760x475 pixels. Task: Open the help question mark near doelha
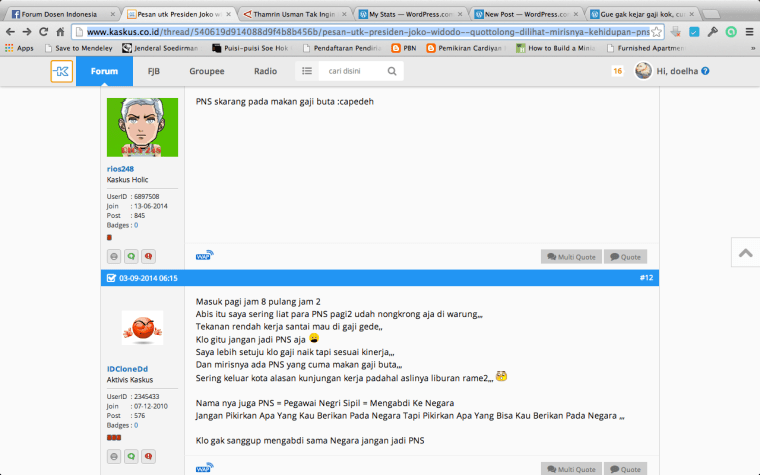coord(705,71)
